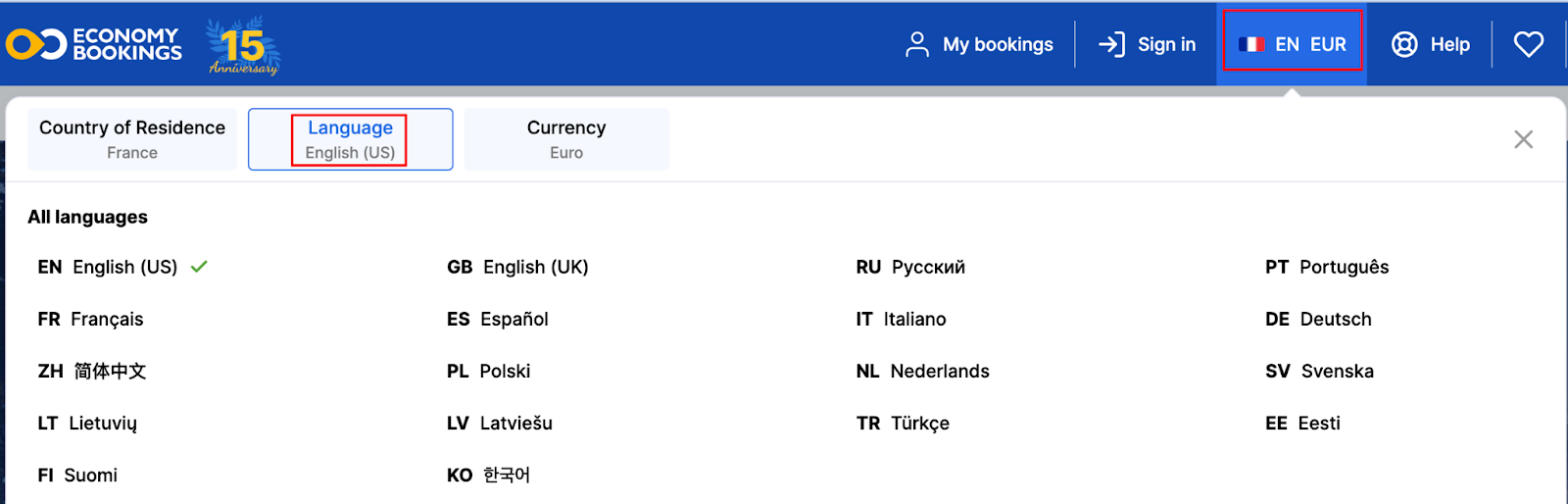This screenshot has width=1568, height=504.
Task: Choose English (UK) language
Action: [x=517, y=267]
